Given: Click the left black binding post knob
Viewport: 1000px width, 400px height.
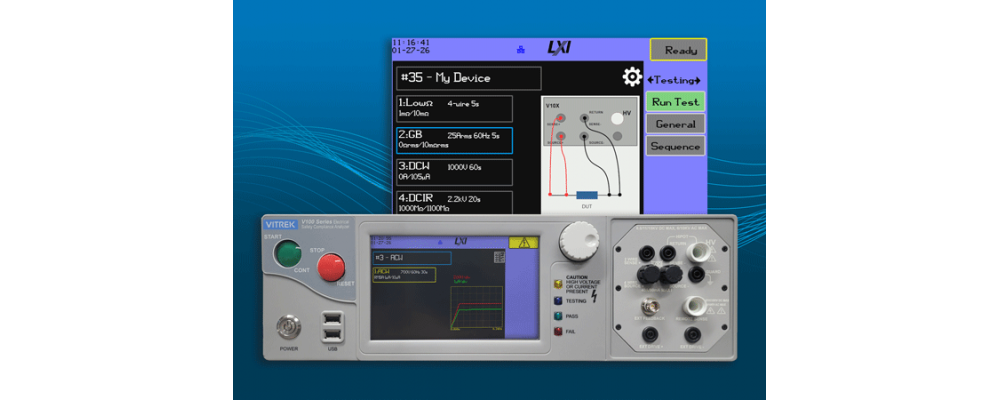Looking at the screenshot, I should click(649, 276).
